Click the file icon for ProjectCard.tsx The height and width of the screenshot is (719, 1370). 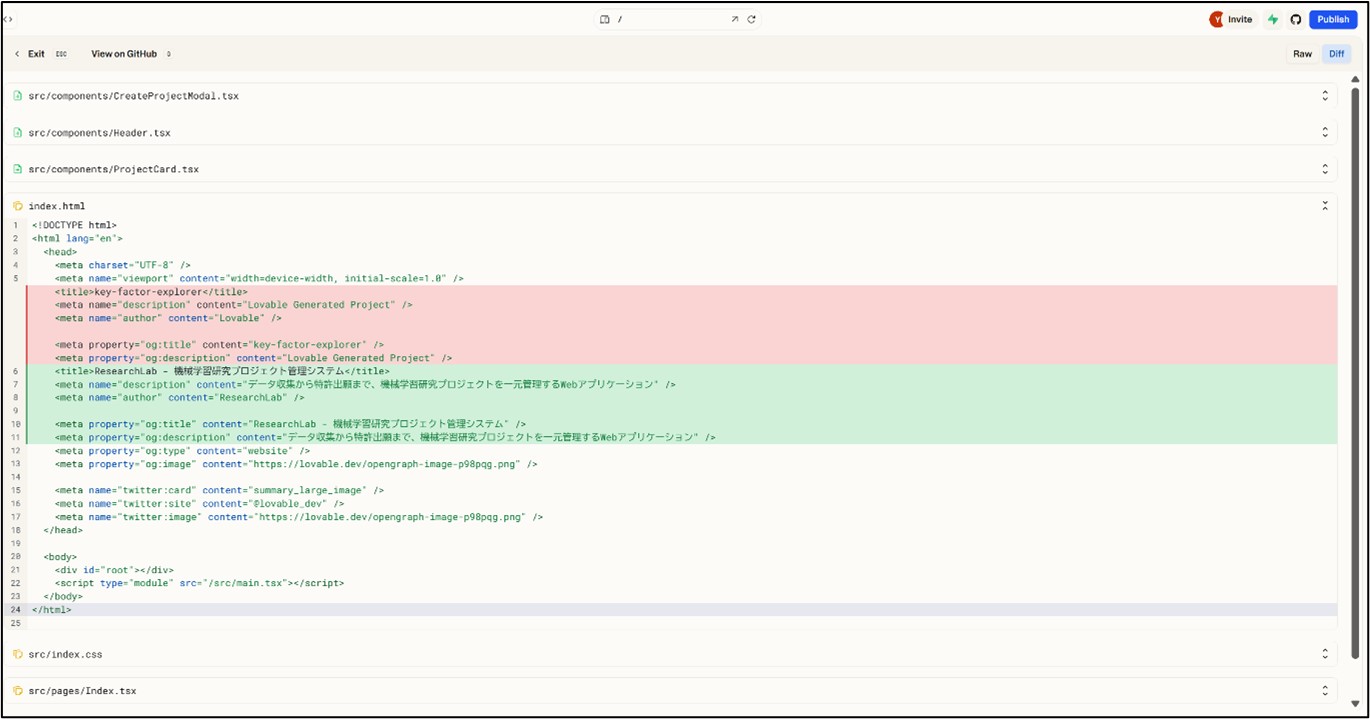18,169
